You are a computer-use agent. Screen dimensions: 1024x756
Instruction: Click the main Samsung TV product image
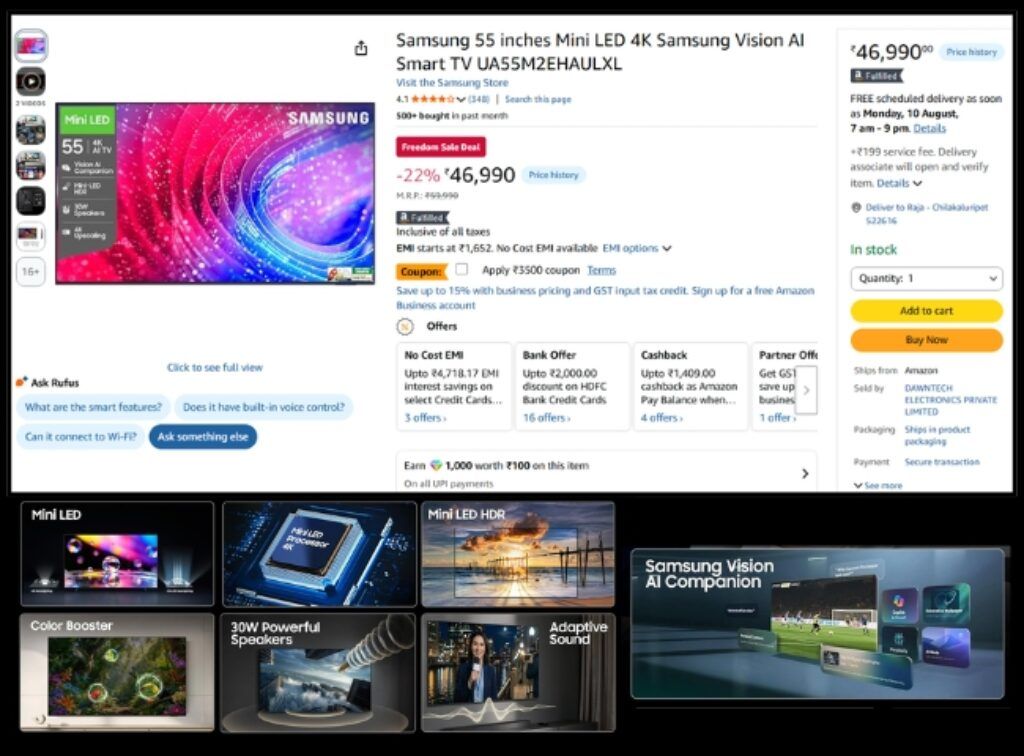215,193
